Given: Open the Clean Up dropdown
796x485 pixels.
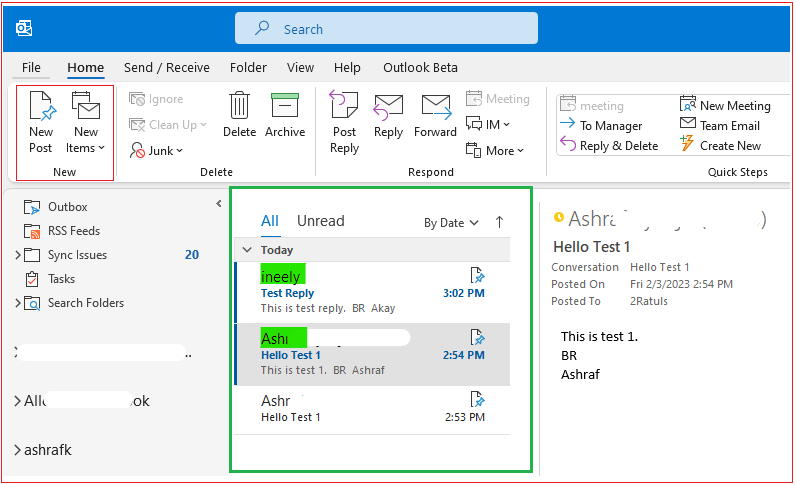Looking at the screenshot, I should coord(168,125).
